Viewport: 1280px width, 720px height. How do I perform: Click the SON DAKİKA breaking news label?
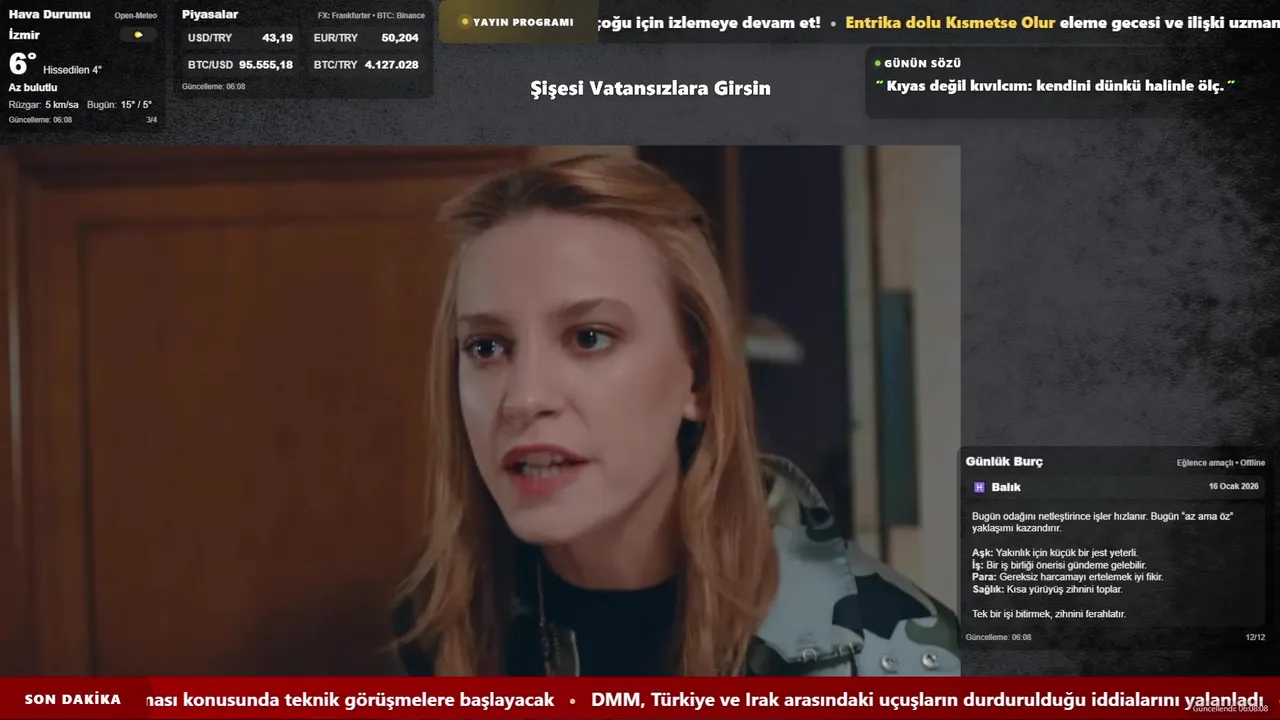click(73, 699)
